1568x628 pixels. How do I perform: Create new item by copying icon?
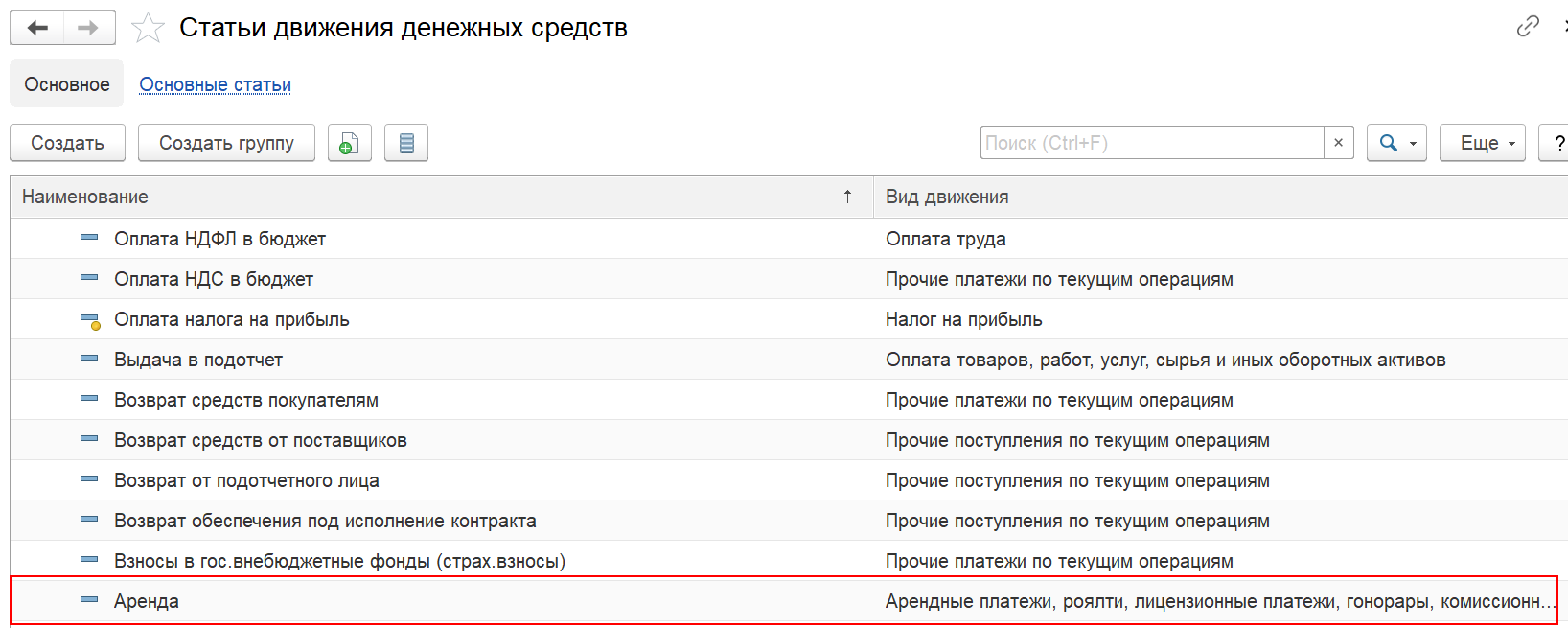[x=350, y=143]
